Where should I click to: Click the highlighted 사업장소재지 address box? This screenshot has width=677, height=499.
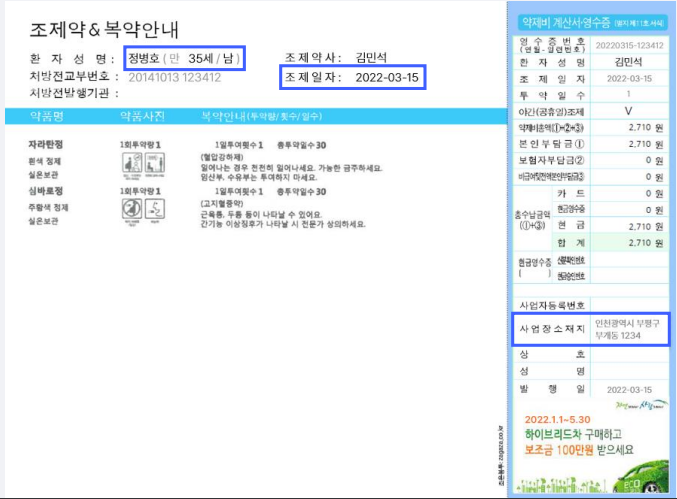click(589, 329)
